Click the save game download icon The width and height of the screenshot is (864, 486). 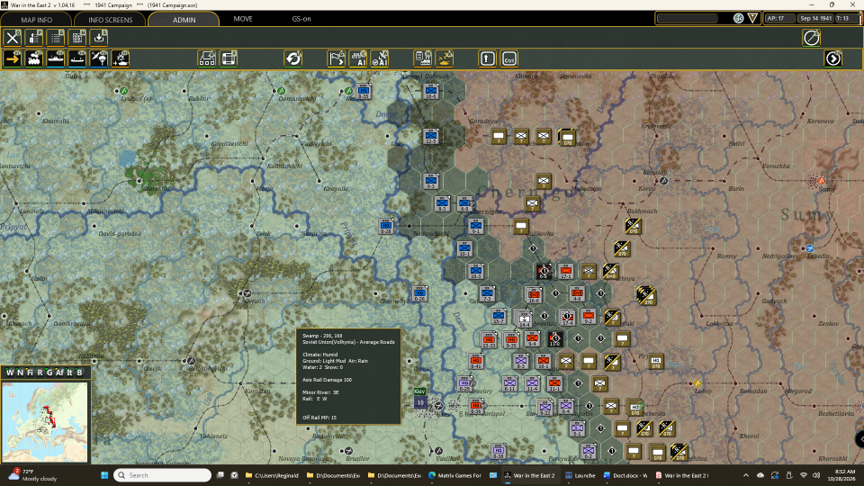pyautogui.click(x=99, y=37)
